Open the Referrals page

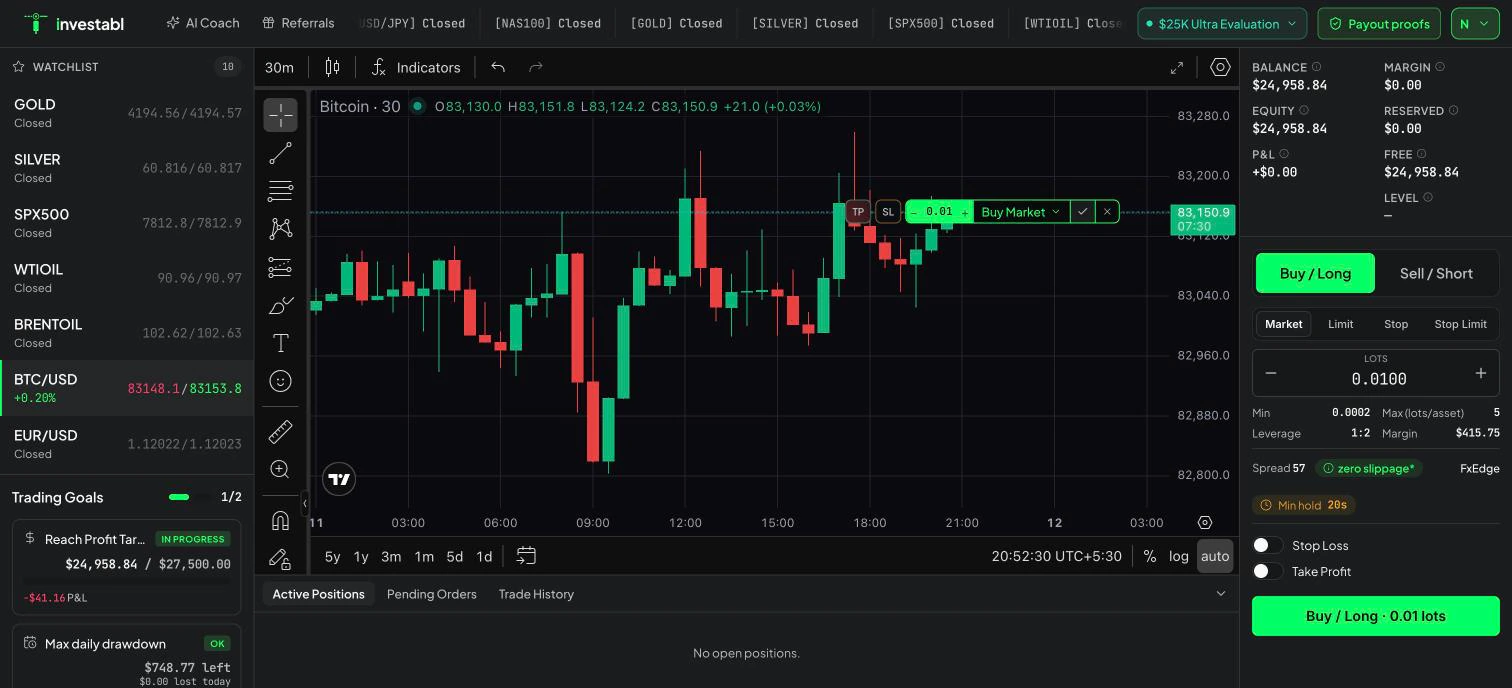click(x=298, y=22)
